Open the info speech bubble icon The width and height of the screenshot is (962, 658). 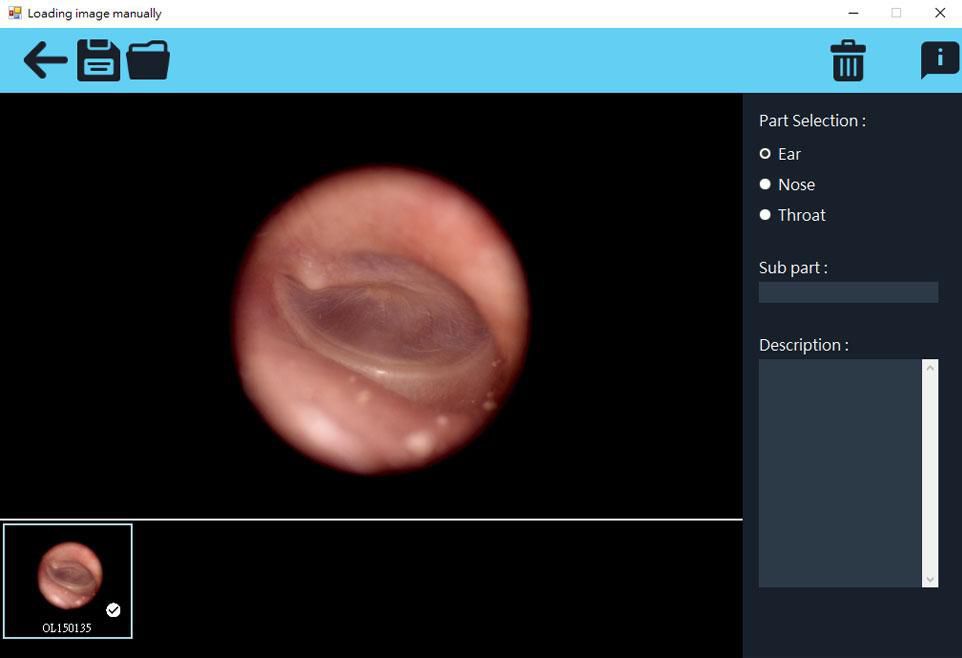939,60
